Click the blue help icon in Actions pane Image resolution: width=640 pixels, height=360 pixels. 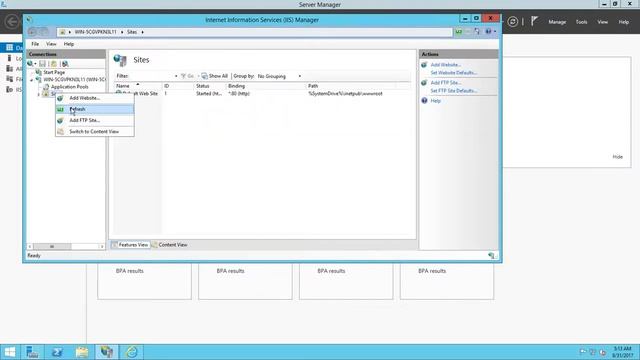coord(424,100)
